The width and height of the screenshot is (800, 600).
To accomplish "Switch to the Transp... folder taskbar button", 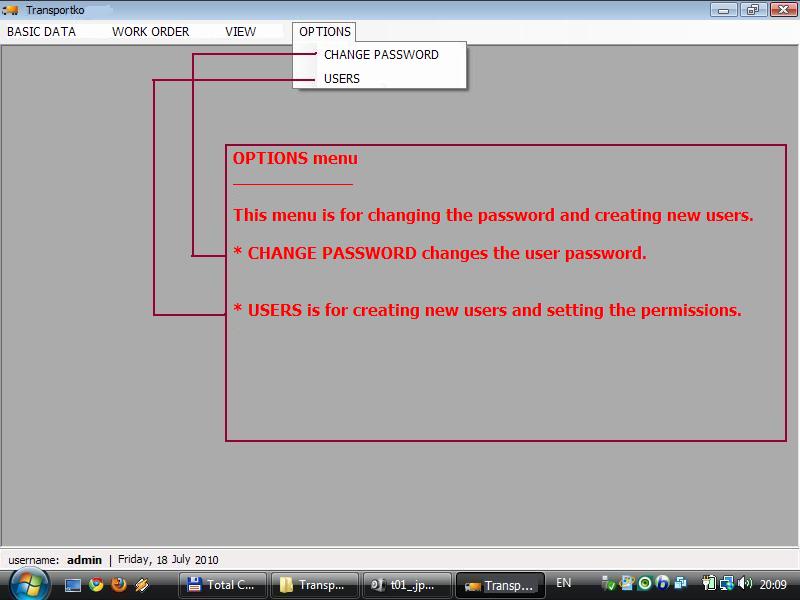I will coord(315,585).
